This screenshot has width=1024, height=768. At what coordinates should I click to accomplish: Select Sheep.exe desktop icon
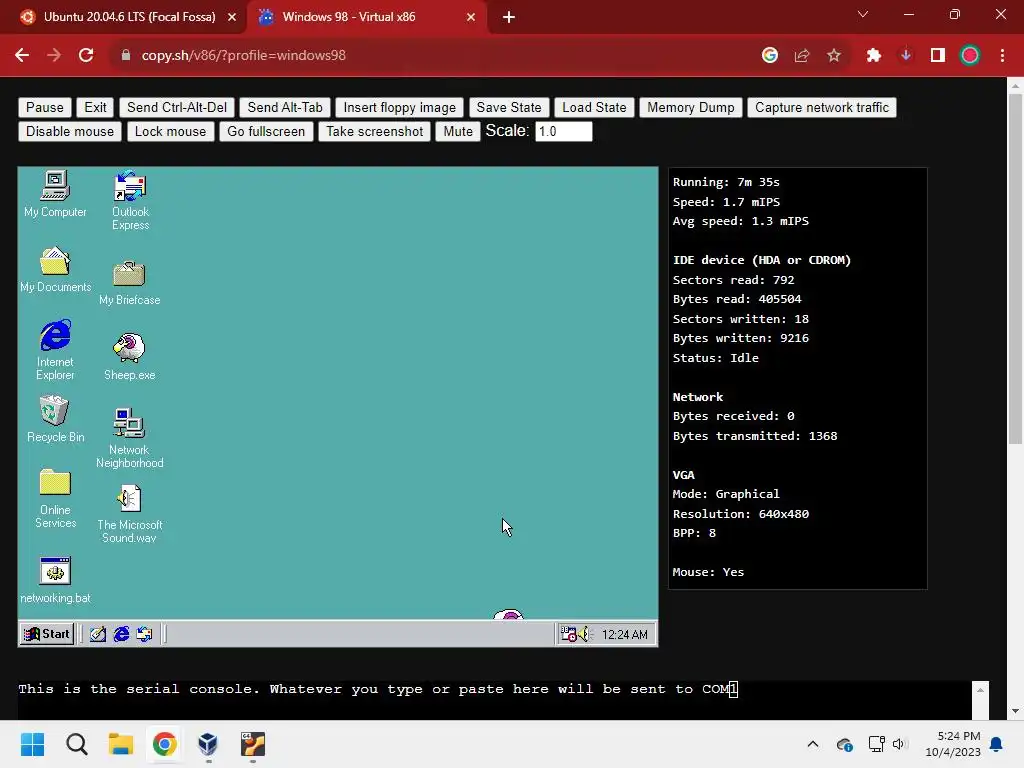point(129,357)
